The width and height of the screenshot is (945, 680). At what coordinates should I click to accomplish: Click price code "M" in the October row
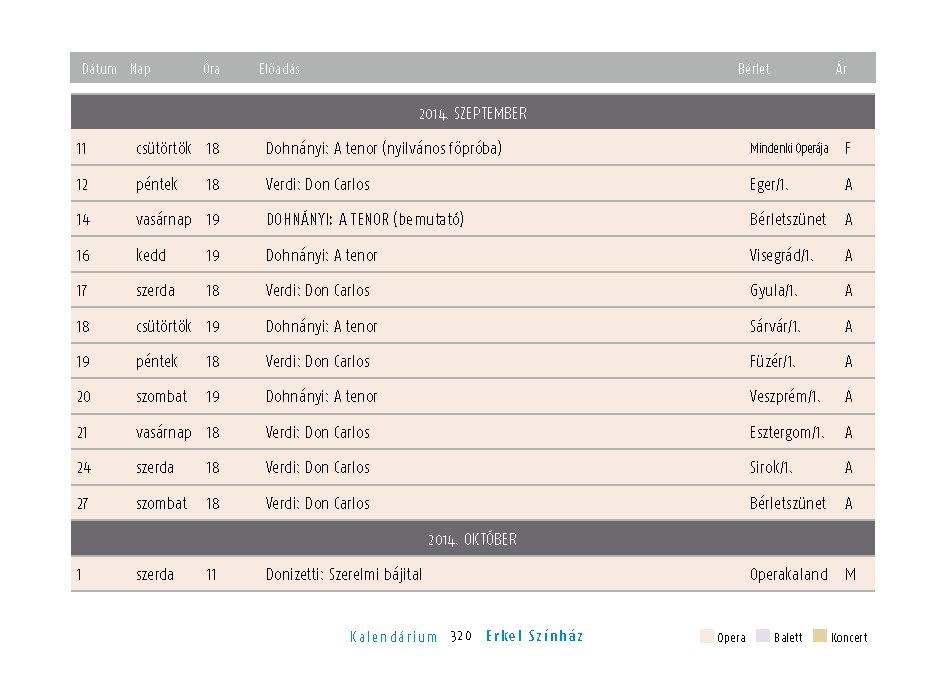pyautogui.click(x=850, y=575)
